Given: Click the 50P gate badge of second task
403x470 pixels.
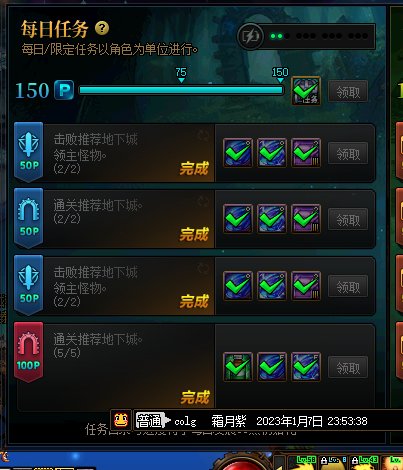Looking at the screenshot, I should coord(29,218).
